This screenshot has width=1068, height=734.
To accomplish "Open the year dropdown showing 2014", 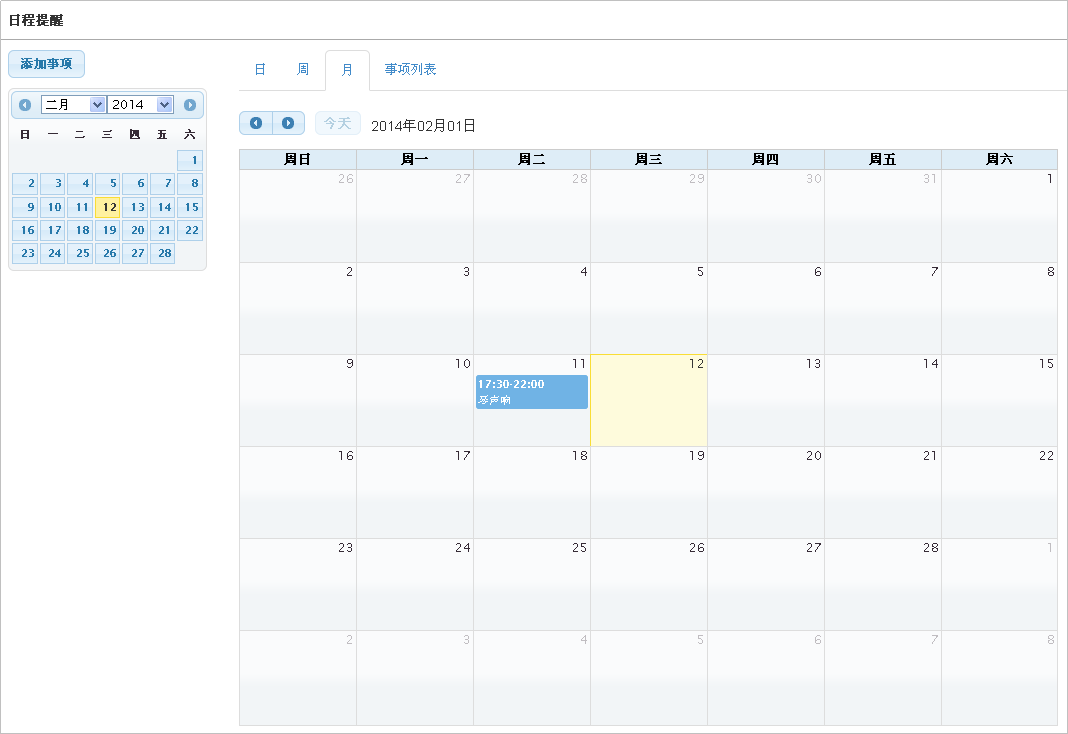I will click(140, 105).
